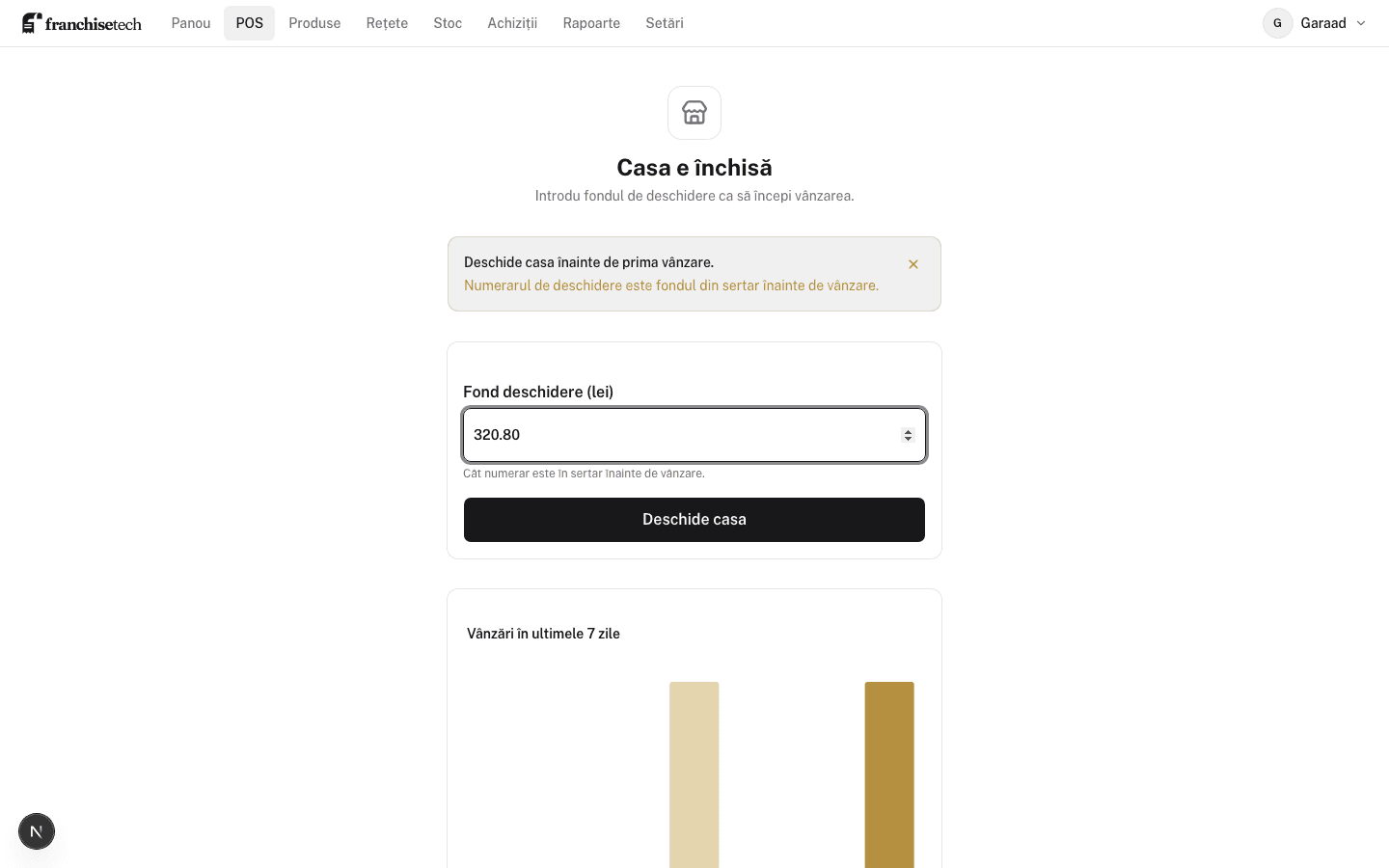View the Rapoarte page
The image size is (1389, 868).
(591, 23)
